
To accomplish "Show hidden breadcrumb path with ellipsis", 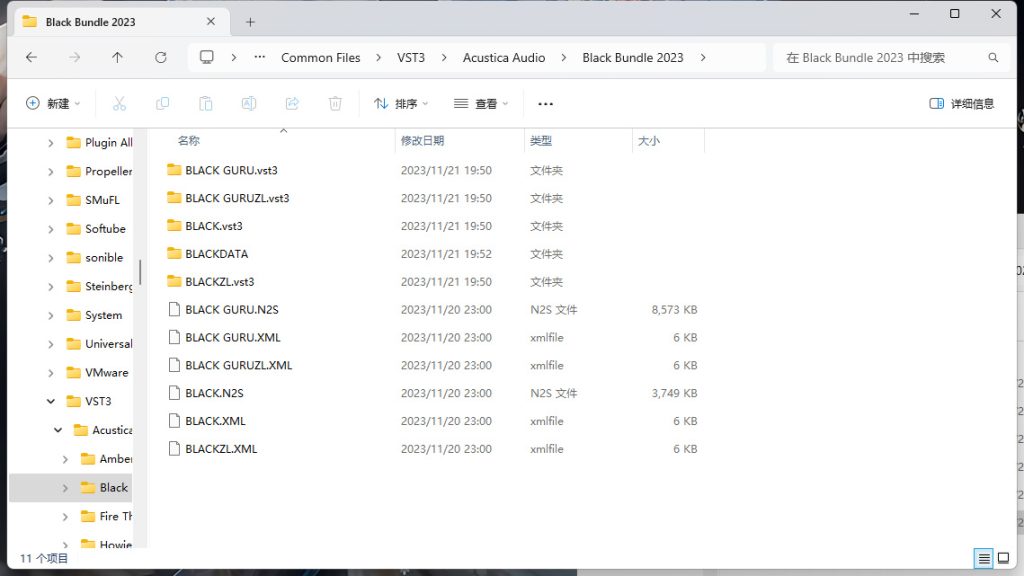I will point(260,57).
